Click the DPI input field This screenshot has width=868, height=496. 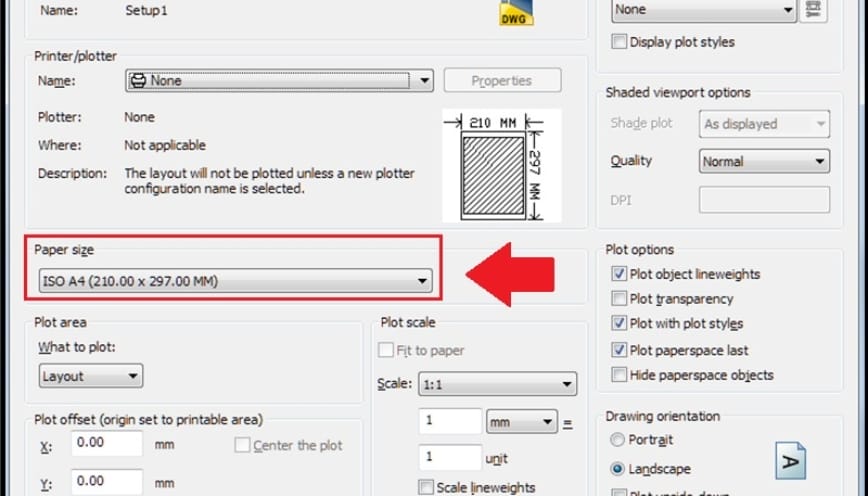tap(764, 200)
